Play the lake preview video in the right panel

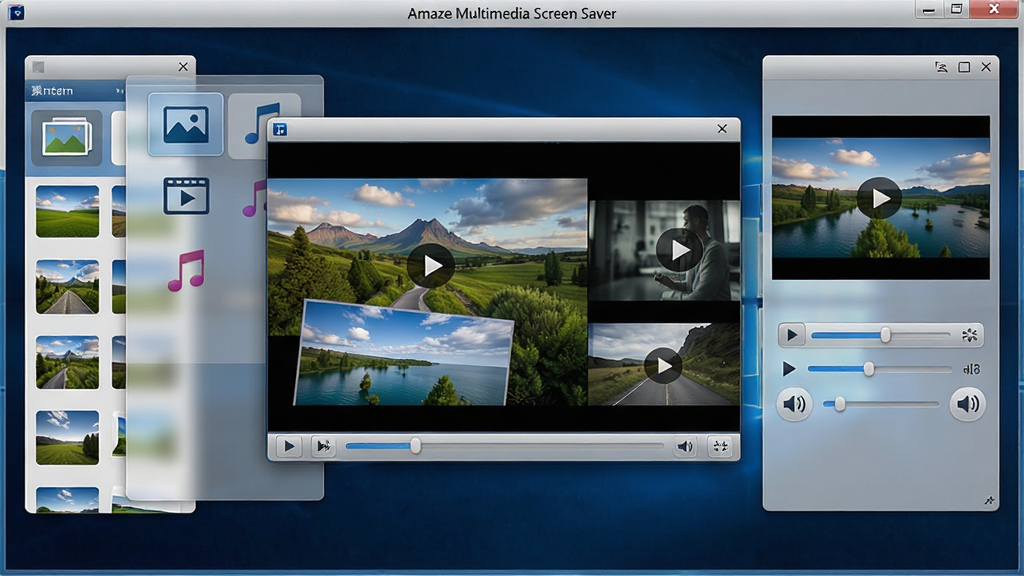pos(879,198)
